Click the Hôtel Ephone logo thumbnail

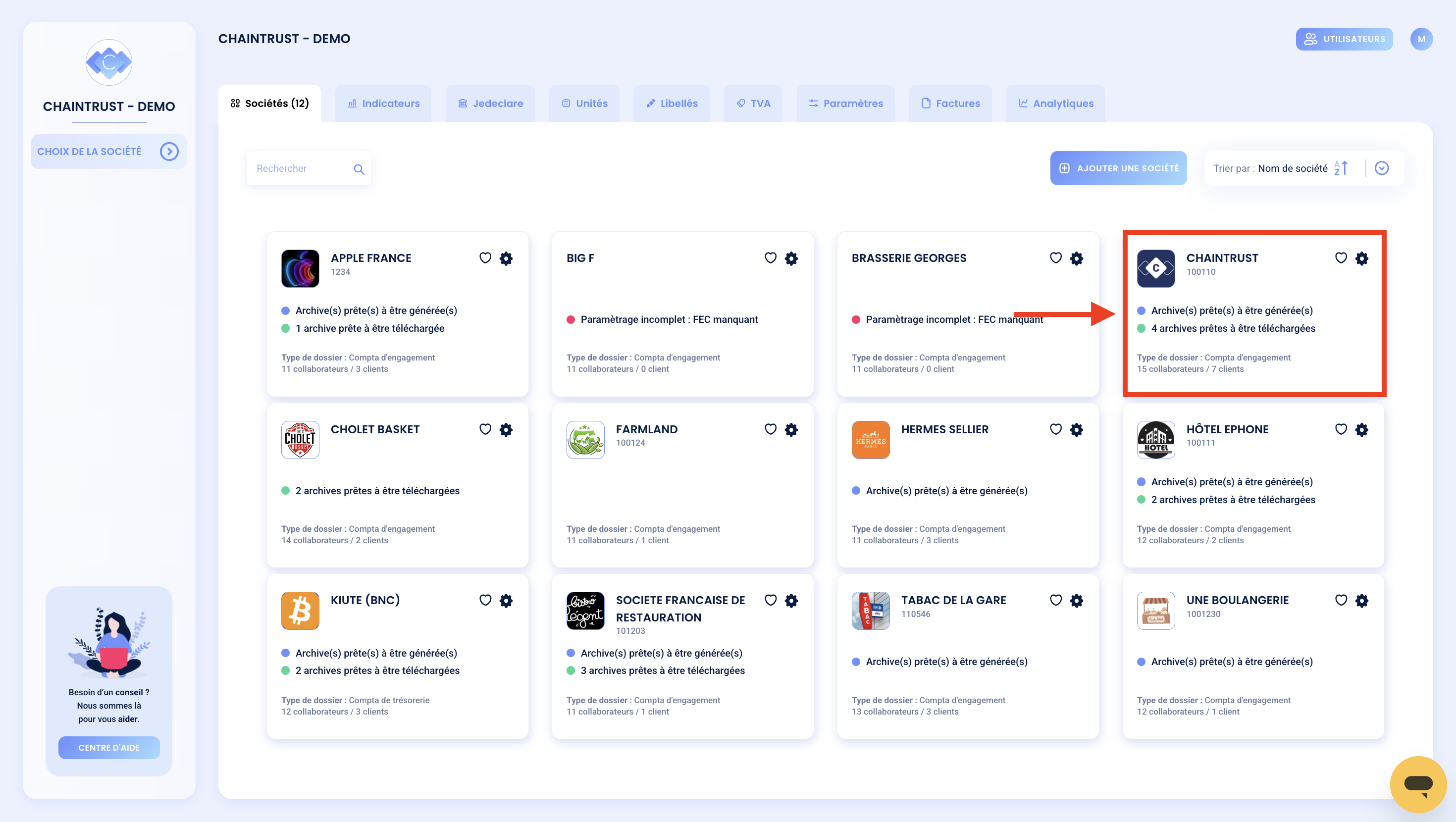[x=1156, y=440]
